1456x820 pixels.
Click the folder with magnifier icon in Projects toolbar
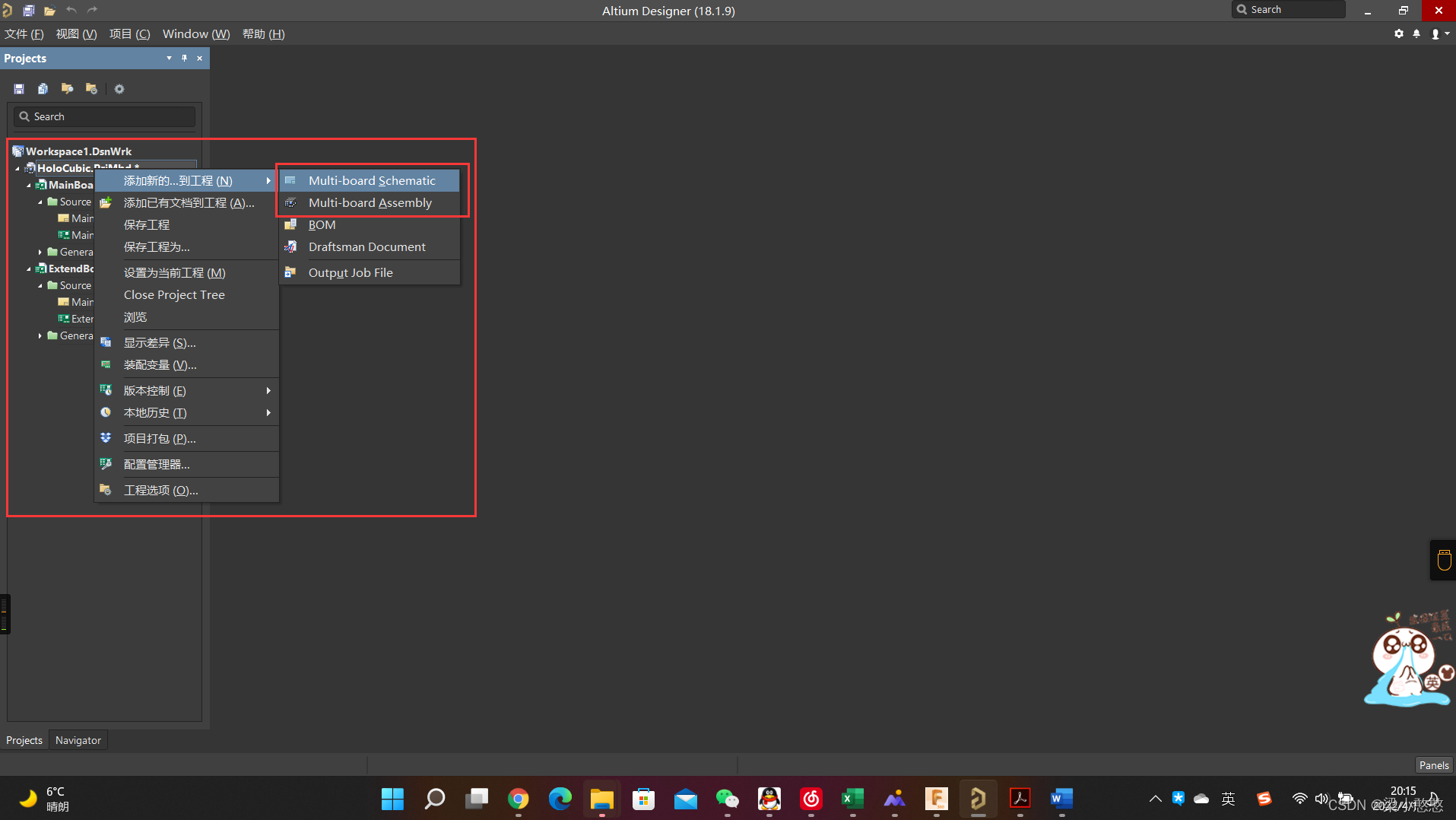(91, 89)
